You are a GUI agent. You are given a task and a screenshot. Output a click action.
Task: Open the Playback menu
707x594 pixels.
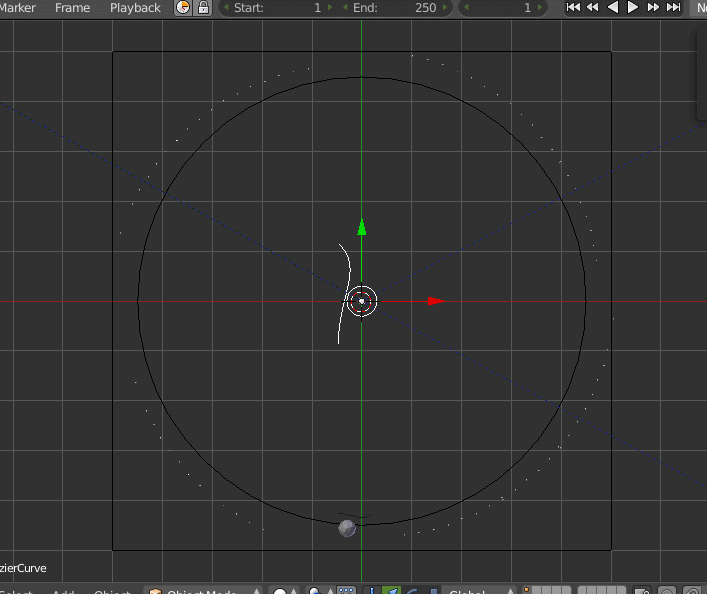click(x=135, y=8)
